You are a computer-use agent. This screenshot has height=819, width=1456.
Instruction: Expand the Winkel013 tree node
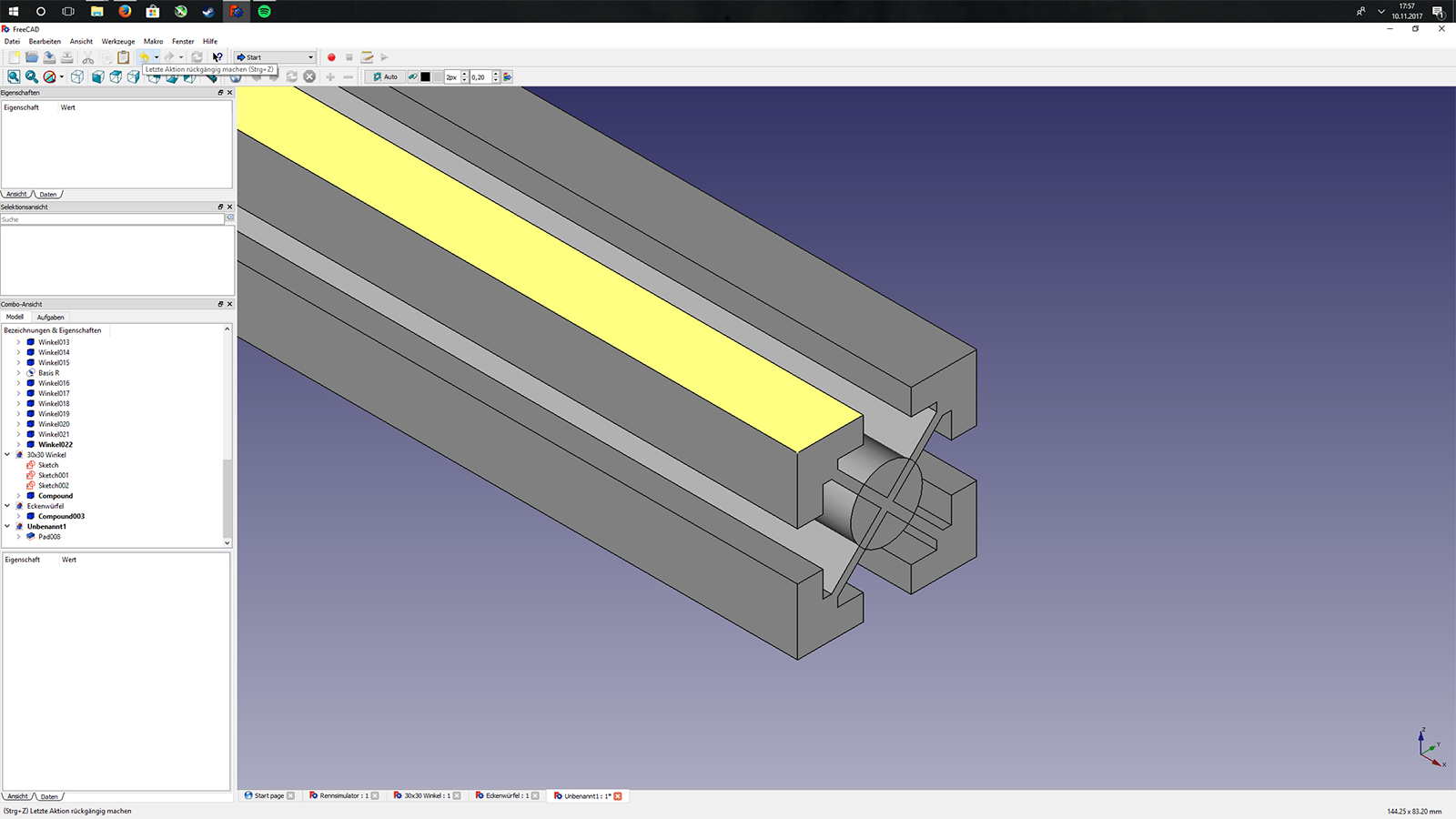tap(18, 342)
